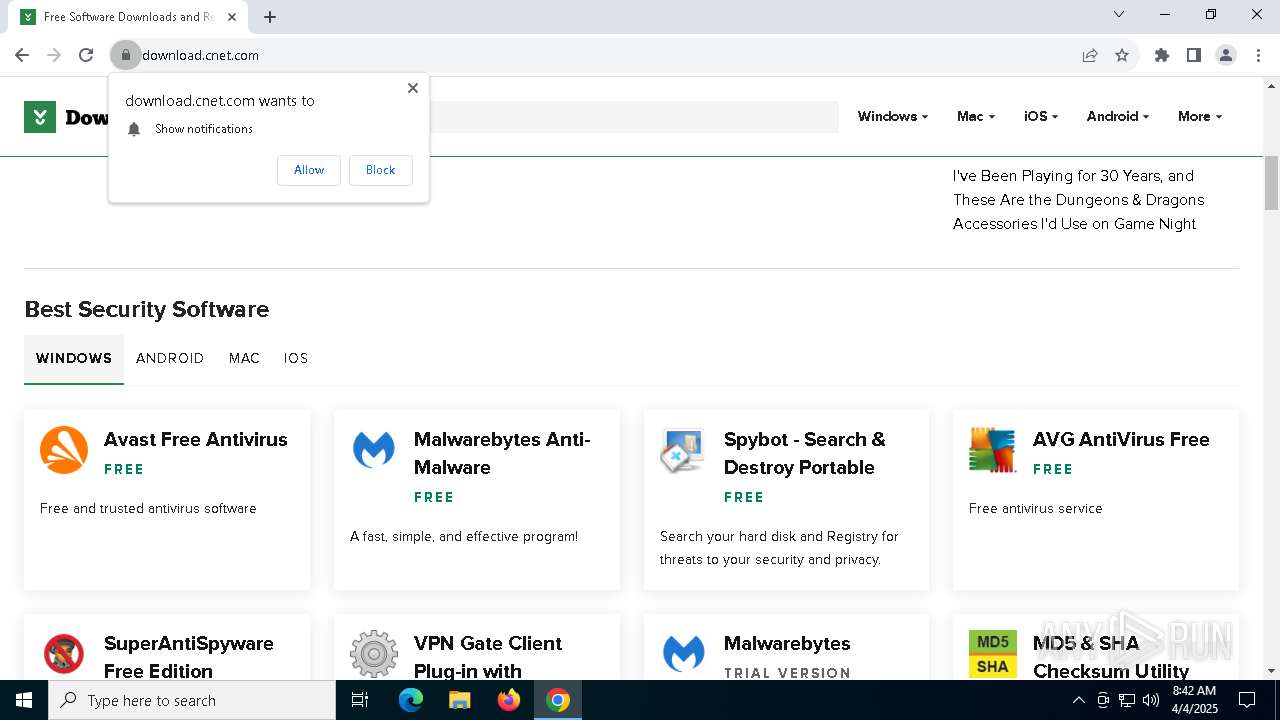Expand the Windows dropdown menu

pyautogui.click(x=892, y=117)
